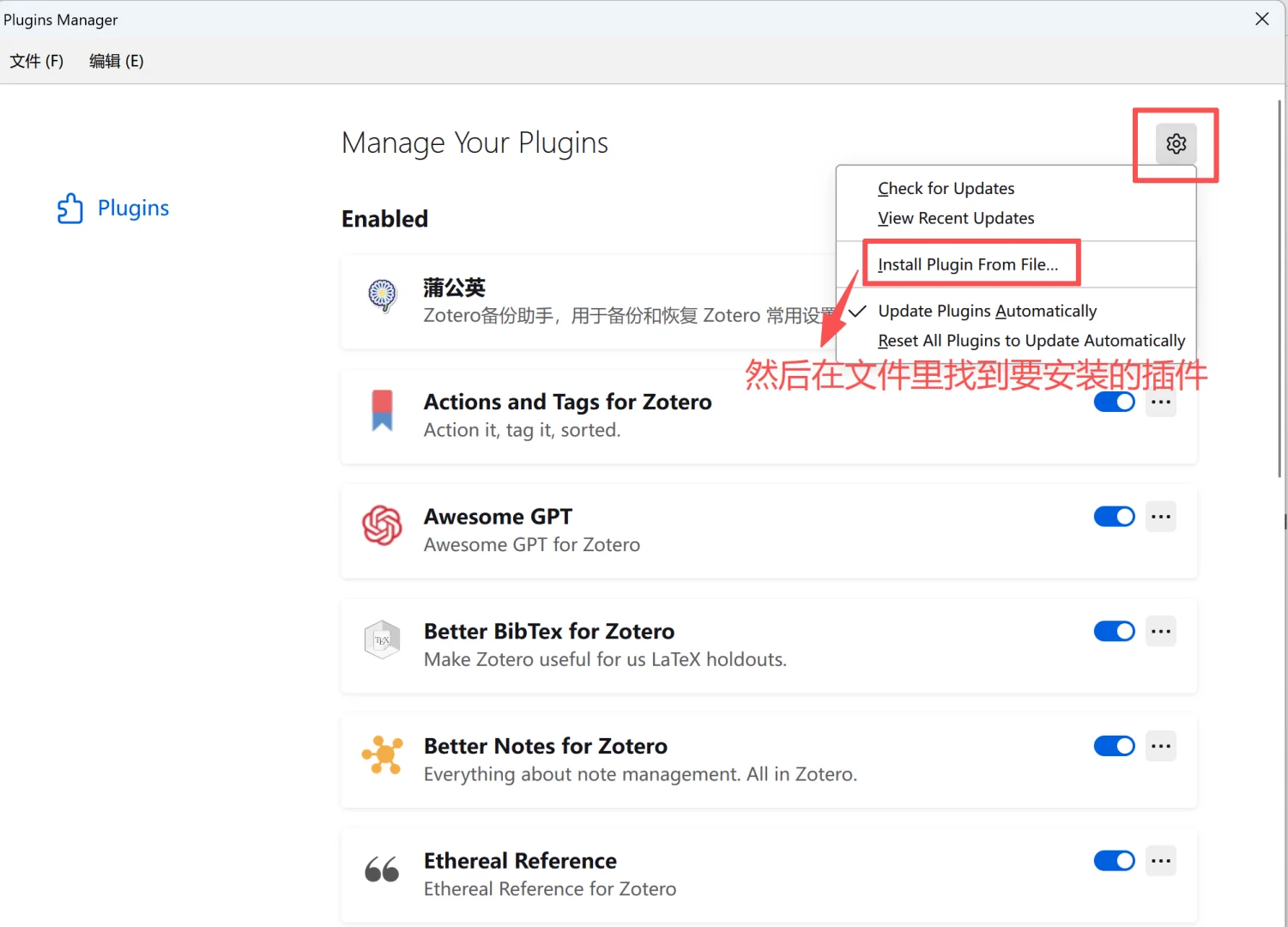Click the Ethereal Reference quote-mark icon
1288x927 pixels.
382,870
